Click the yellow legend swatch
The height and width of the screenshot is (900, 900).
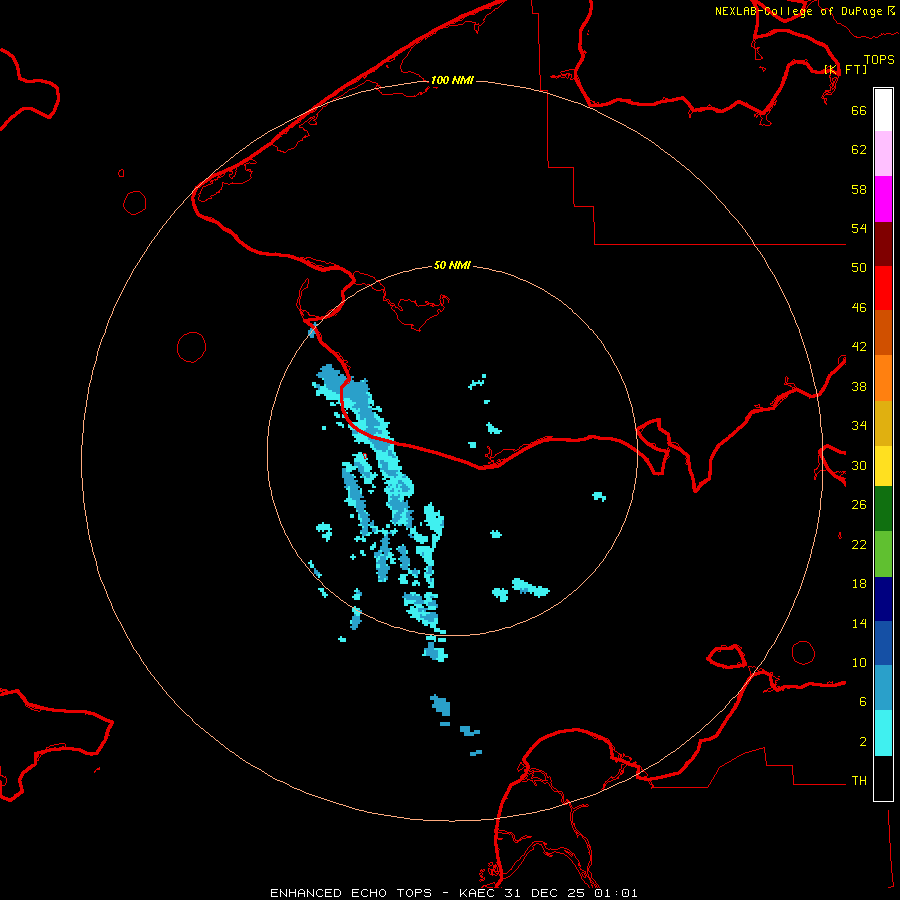click(883, 466)
